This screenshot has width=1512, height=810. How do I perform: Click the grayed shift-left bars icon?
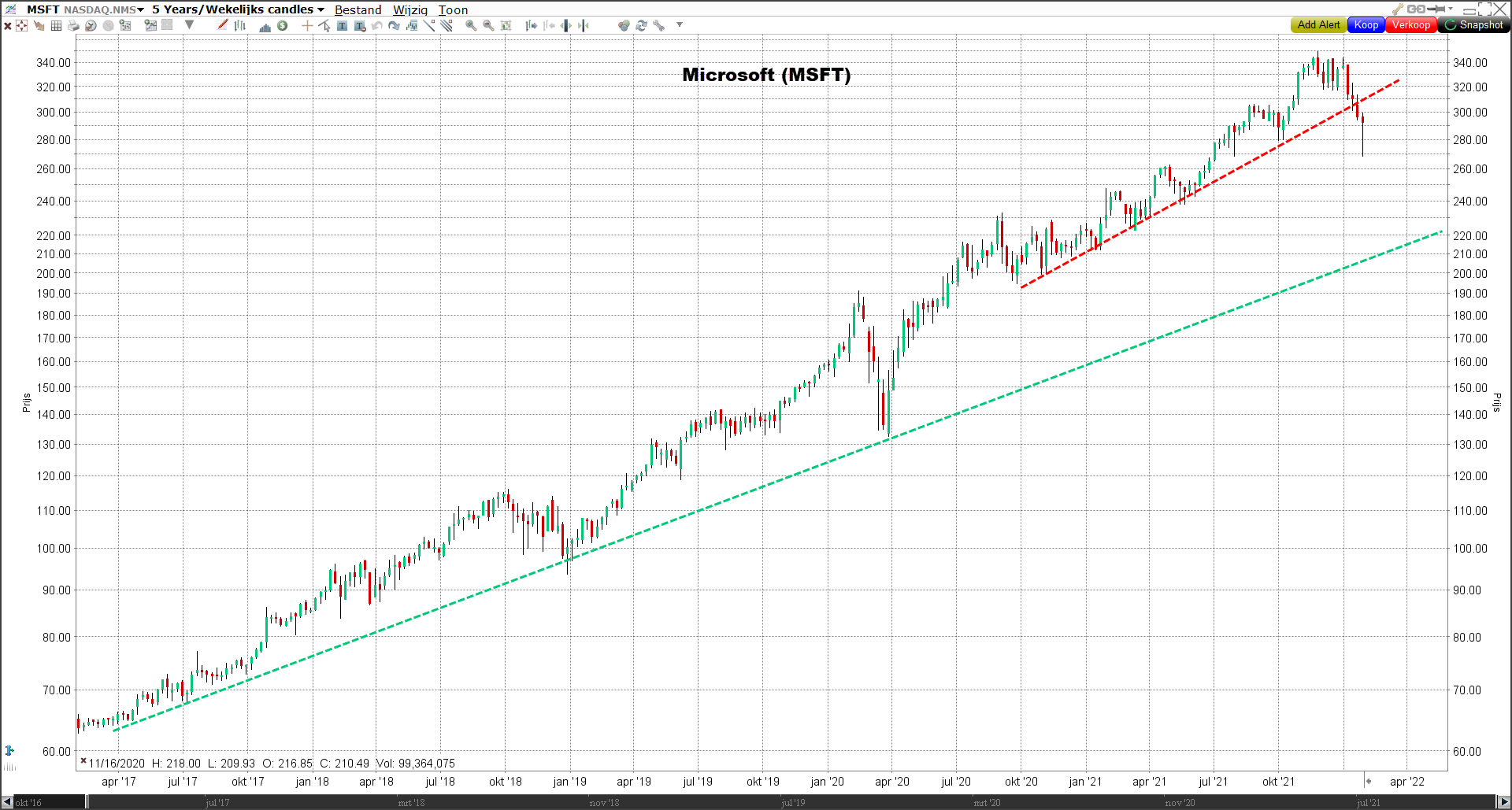[549, 25]
